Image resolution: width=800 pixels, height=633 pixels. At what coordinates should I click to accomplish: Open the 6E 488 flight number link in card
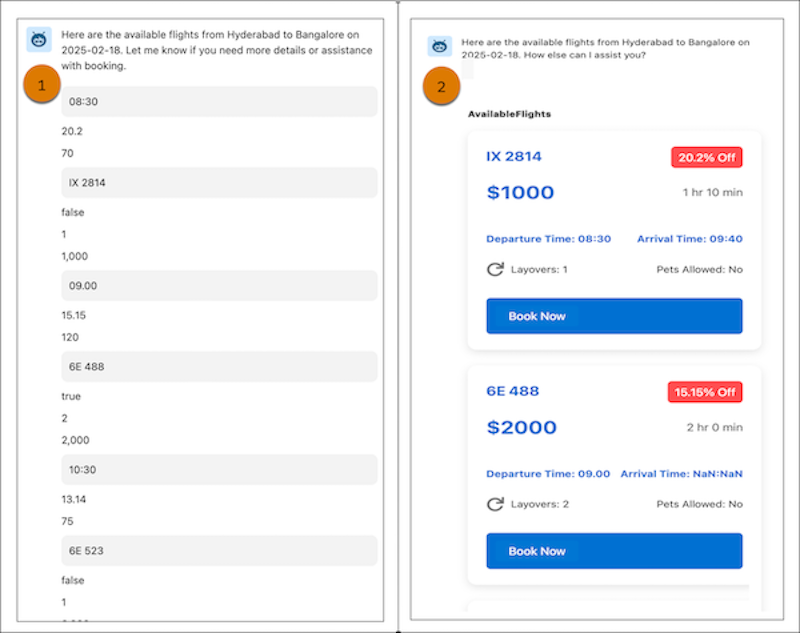[513, 391]
